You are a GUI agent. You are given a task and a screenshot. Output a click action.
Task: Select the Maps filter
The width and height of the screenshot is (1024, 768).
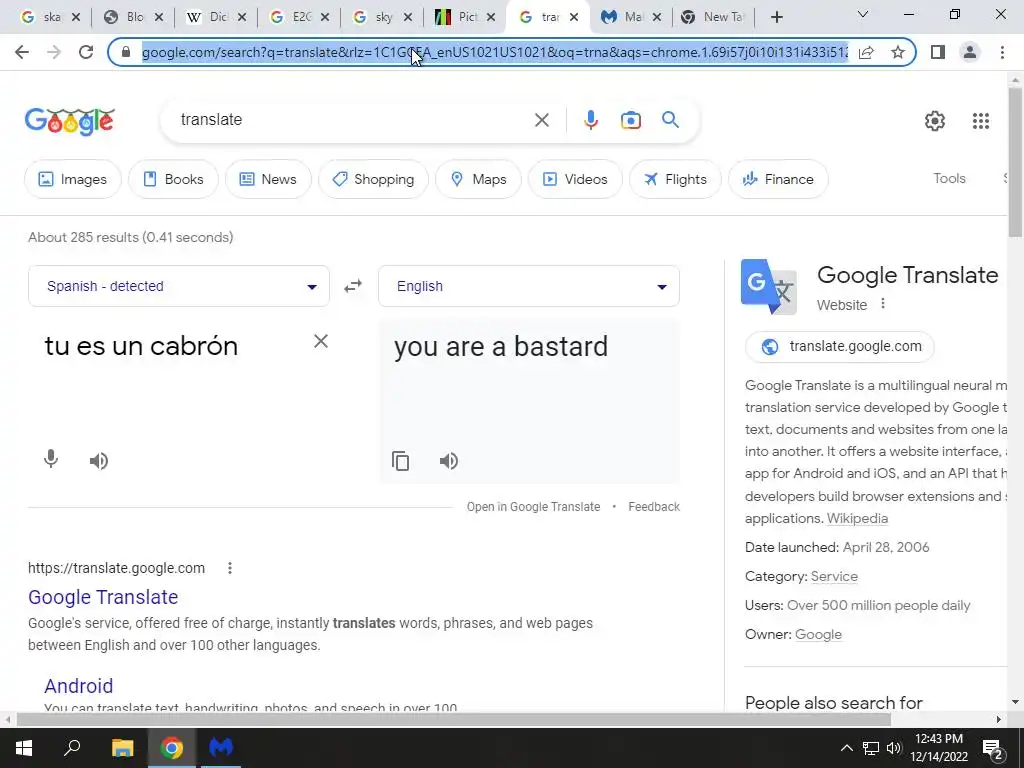pos(478,179)
